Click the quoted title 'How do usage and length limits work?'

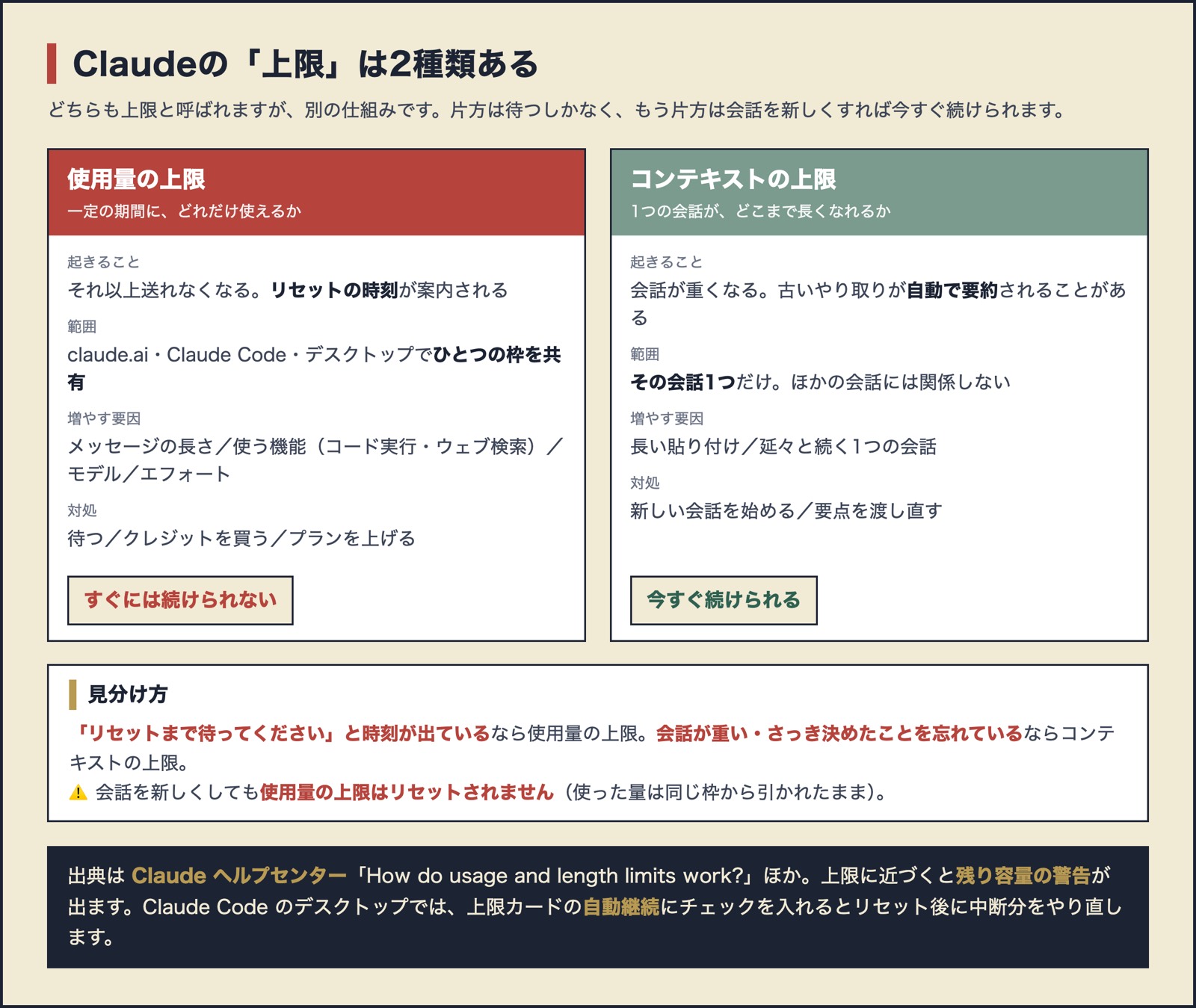[555, 876]
